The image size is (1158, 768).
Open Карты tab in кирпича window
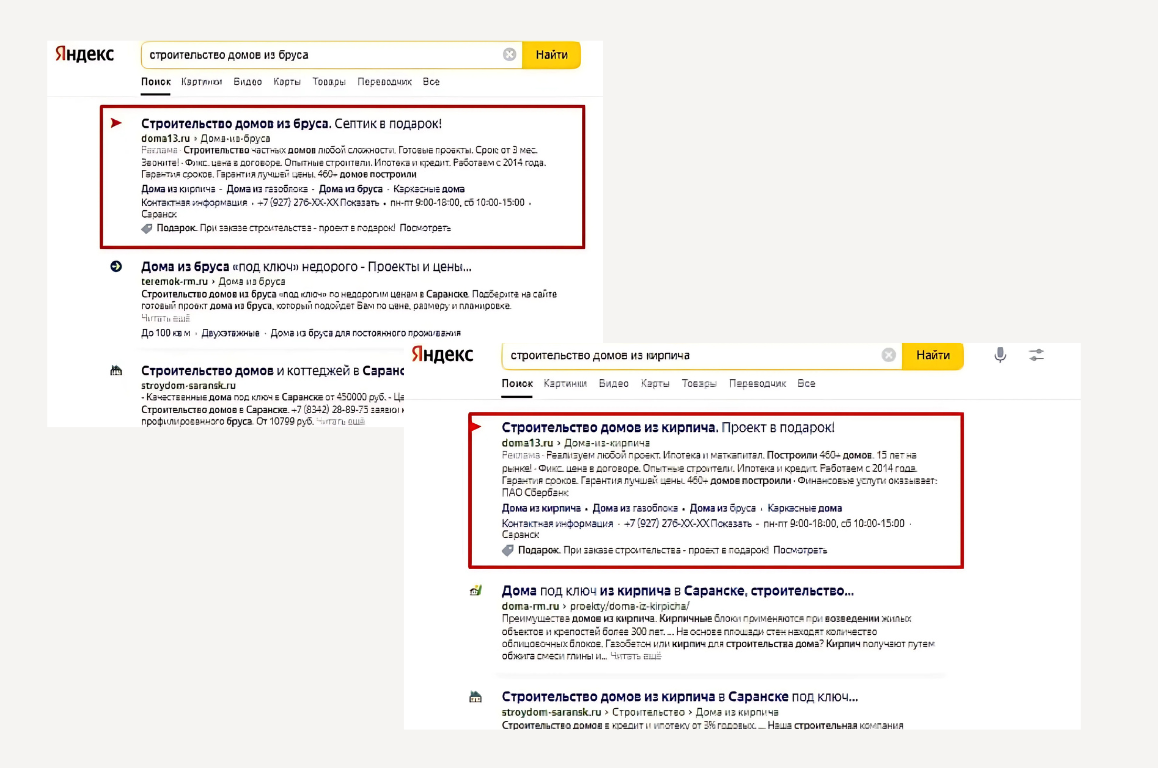(655, 383)
